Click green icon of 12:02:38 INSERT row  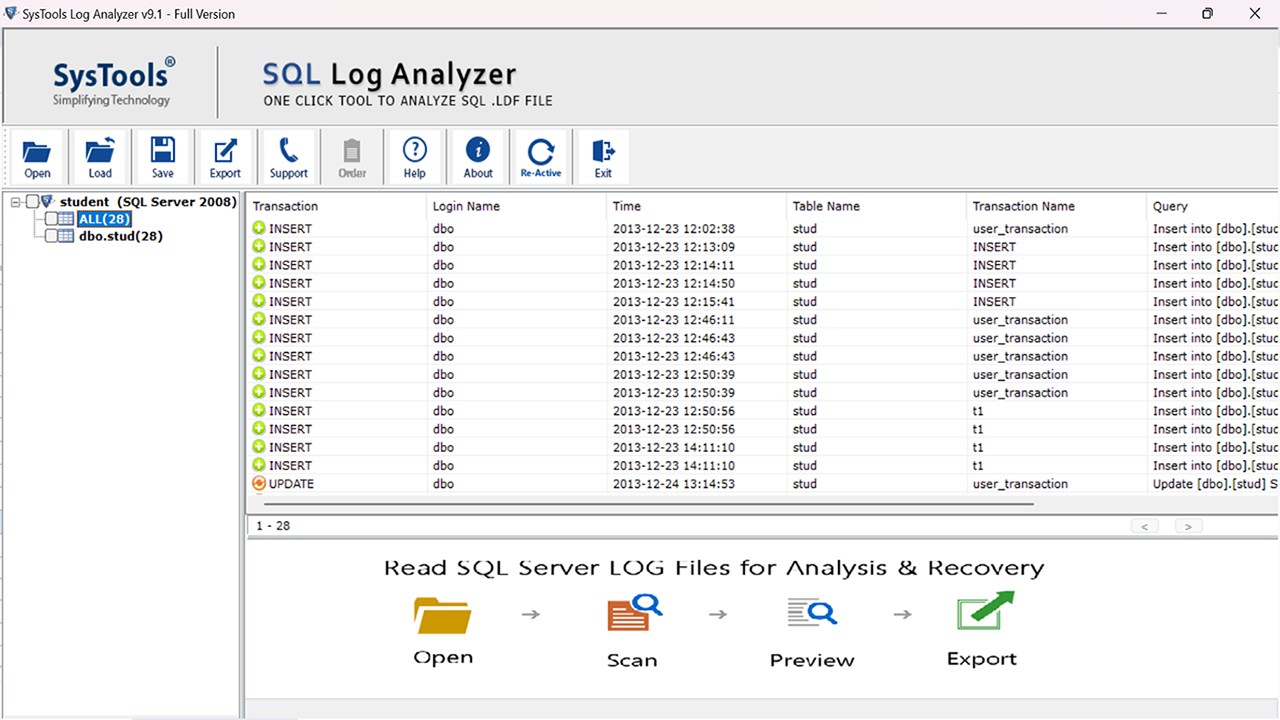coord(259,228)
